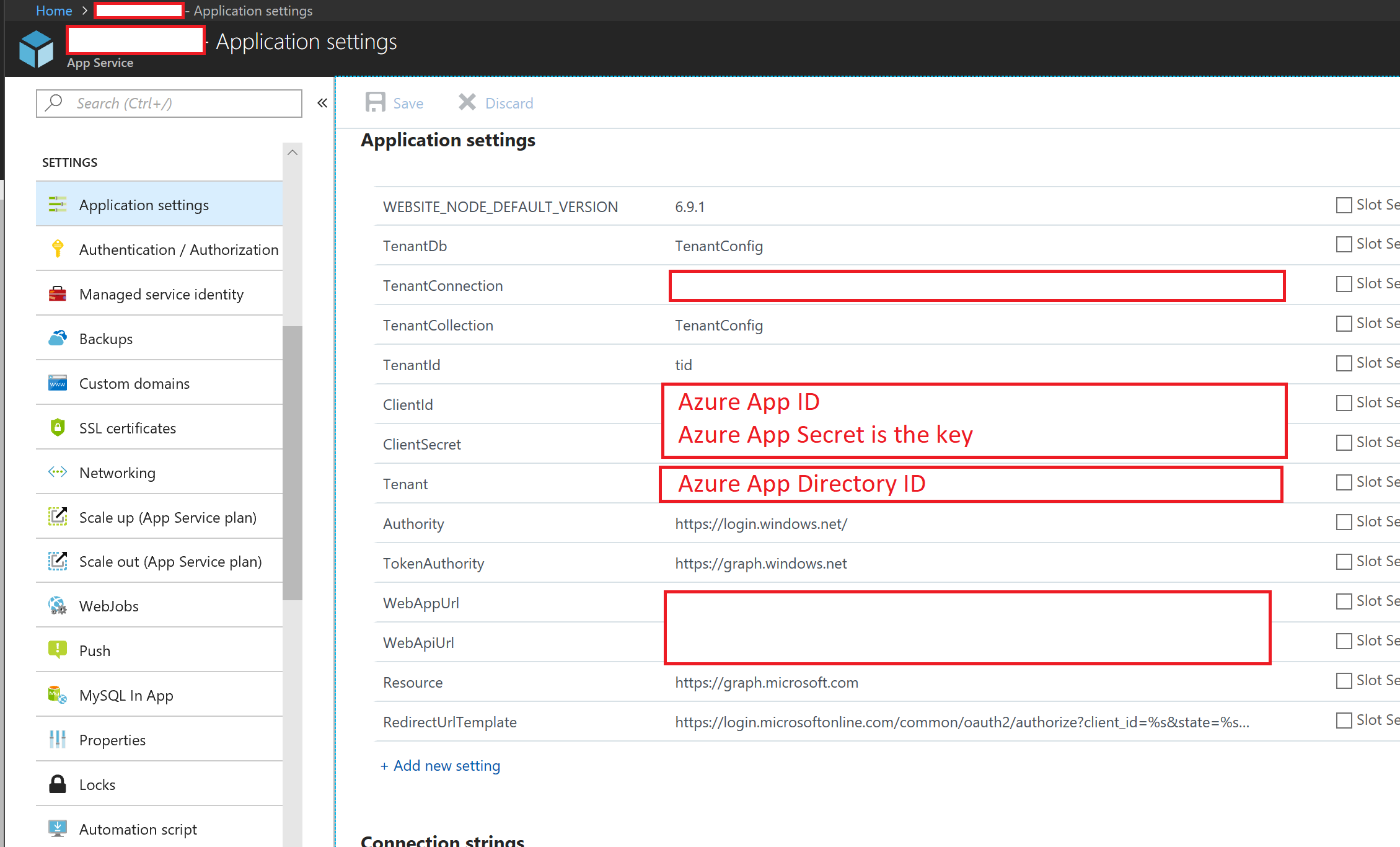Click the Add new setting link
This screenshot has width=1400, height=847.
(x=441, y=766)
